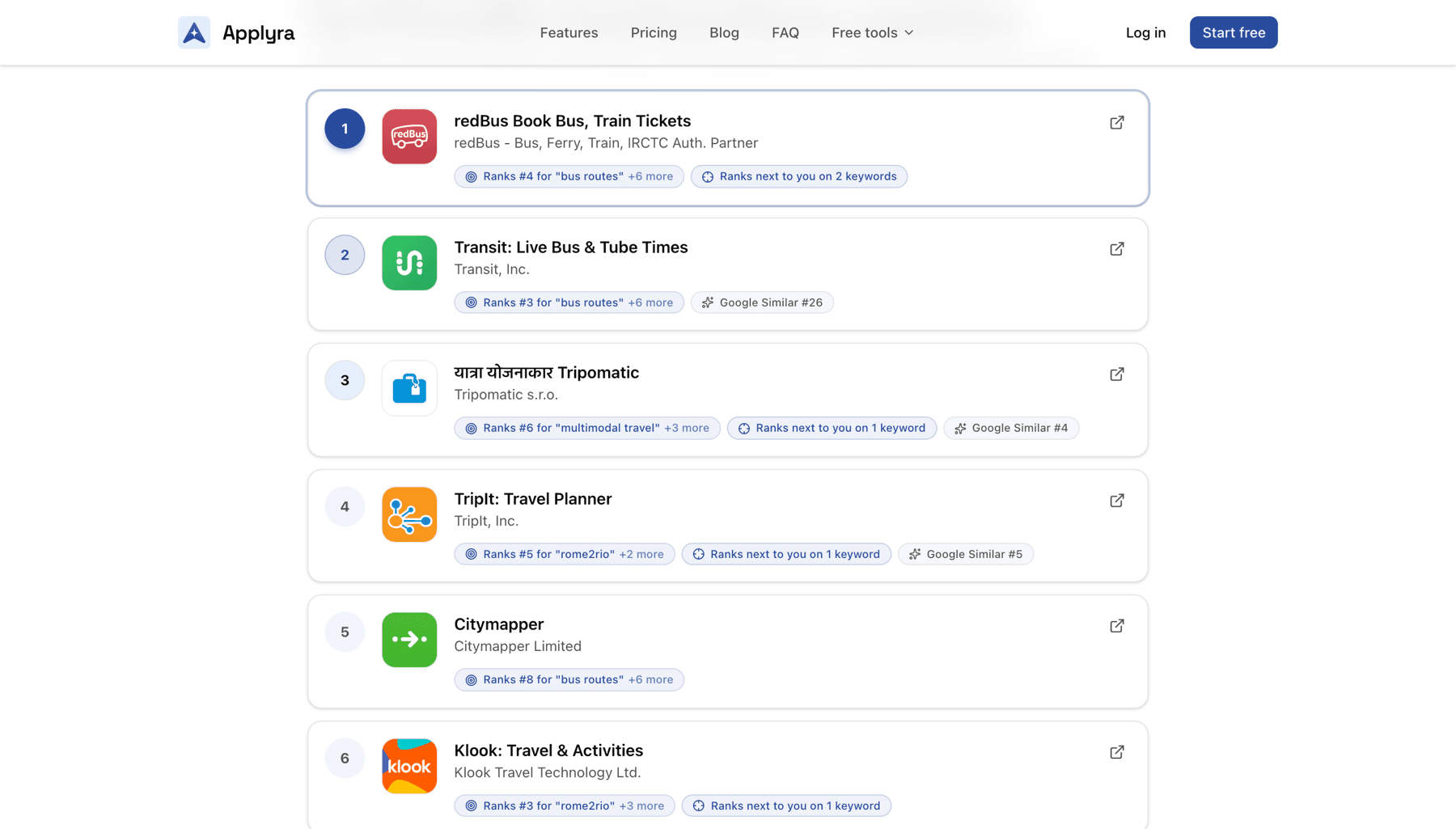Click Transit 'Google Similar #26' chip
Screen dimensions: 1456x829
click(762, 302)
